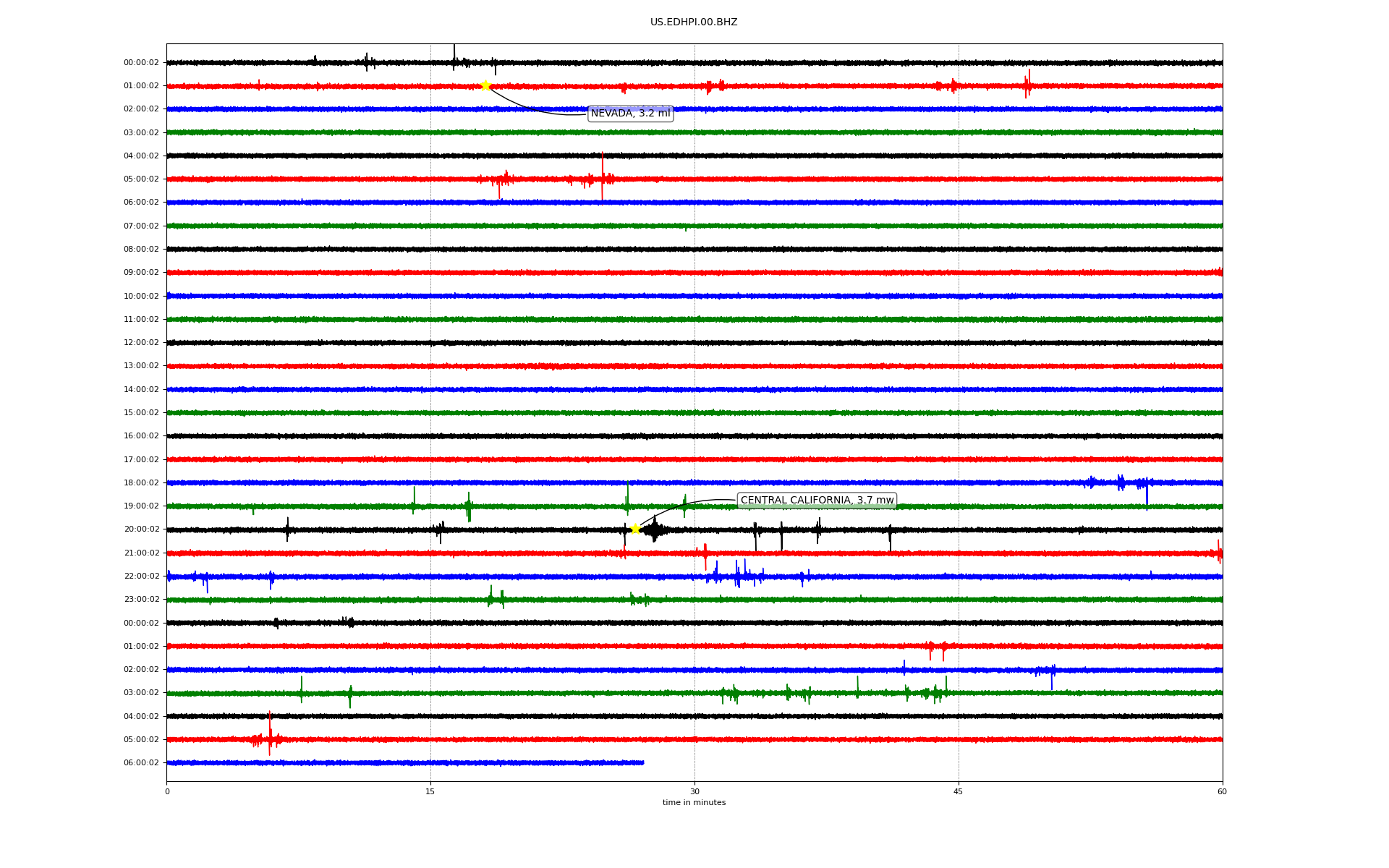Click the 14:00:02 row time label
This screenshot has width=1389, height=868.
coord(141,389)
